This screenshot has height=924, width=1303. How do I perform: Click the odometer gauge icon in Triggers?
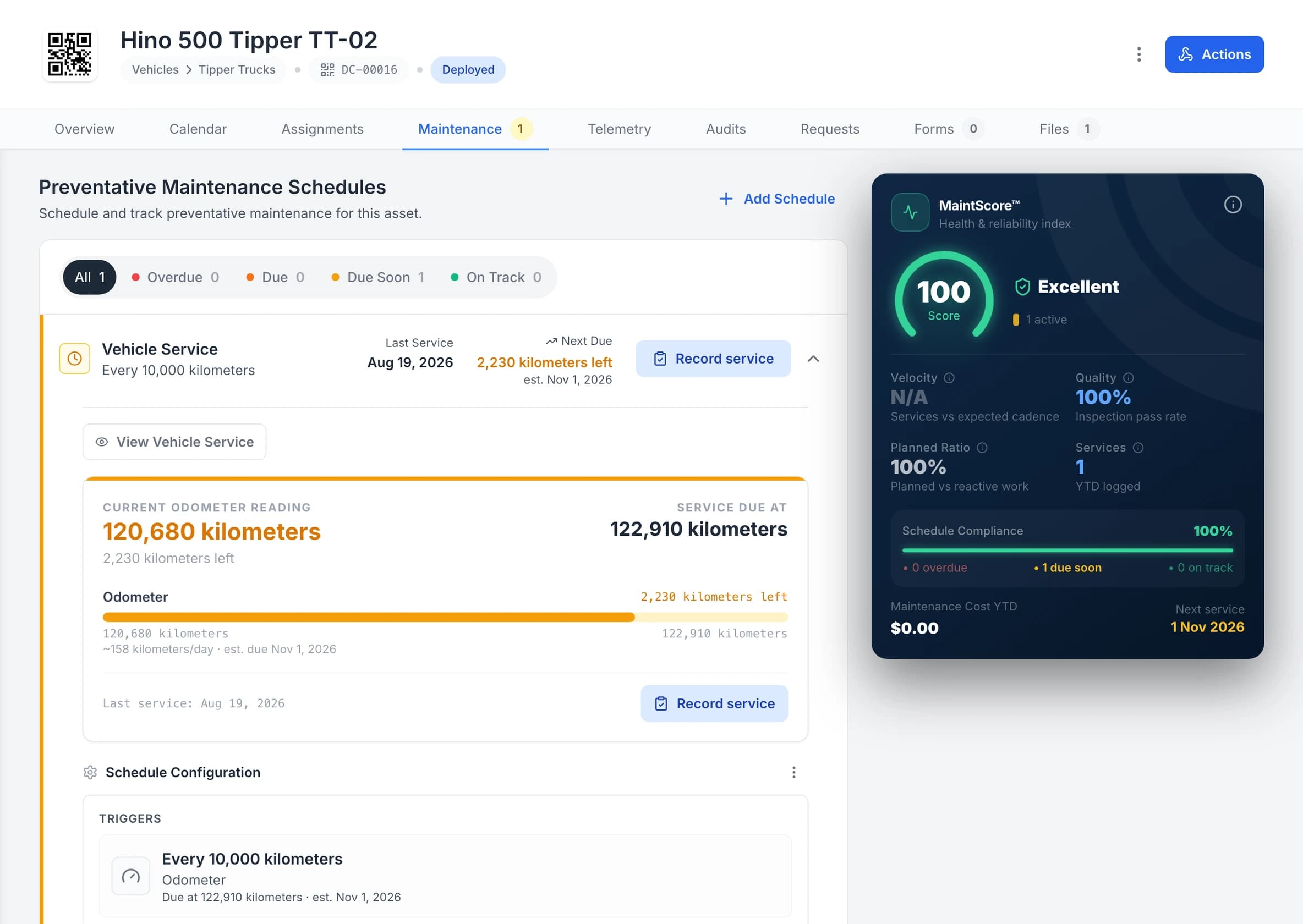(x=131, y=876)
